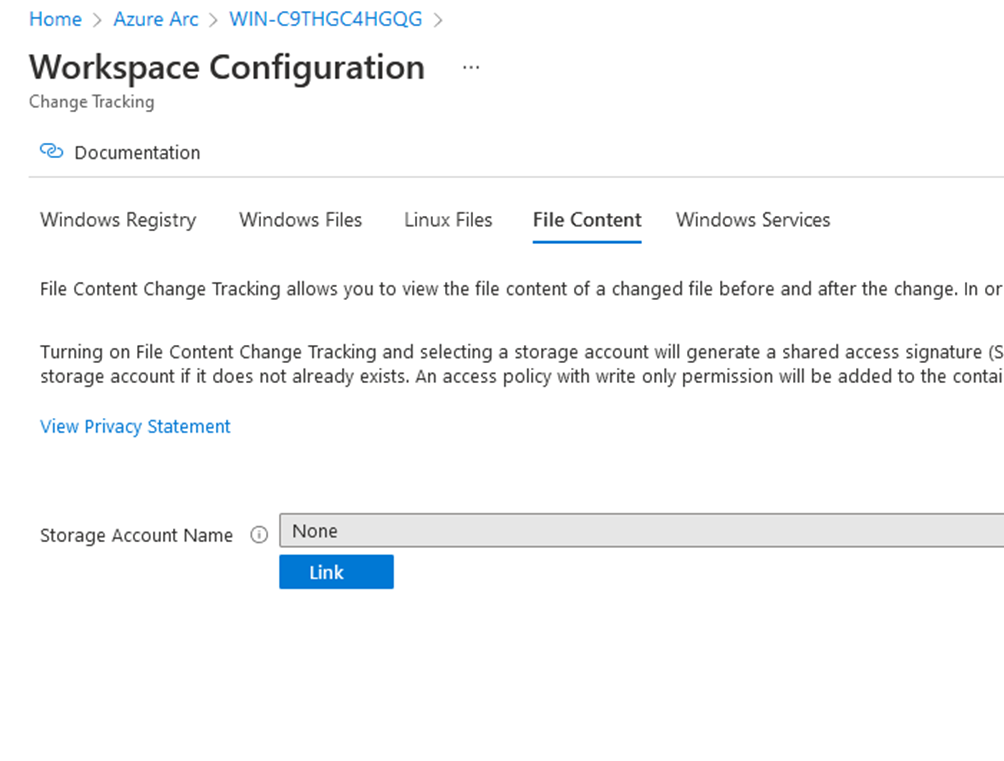The height and width of the screenshot is (761, 1004).
Task: Open the Documentation link icon
Action: [51, 152]
